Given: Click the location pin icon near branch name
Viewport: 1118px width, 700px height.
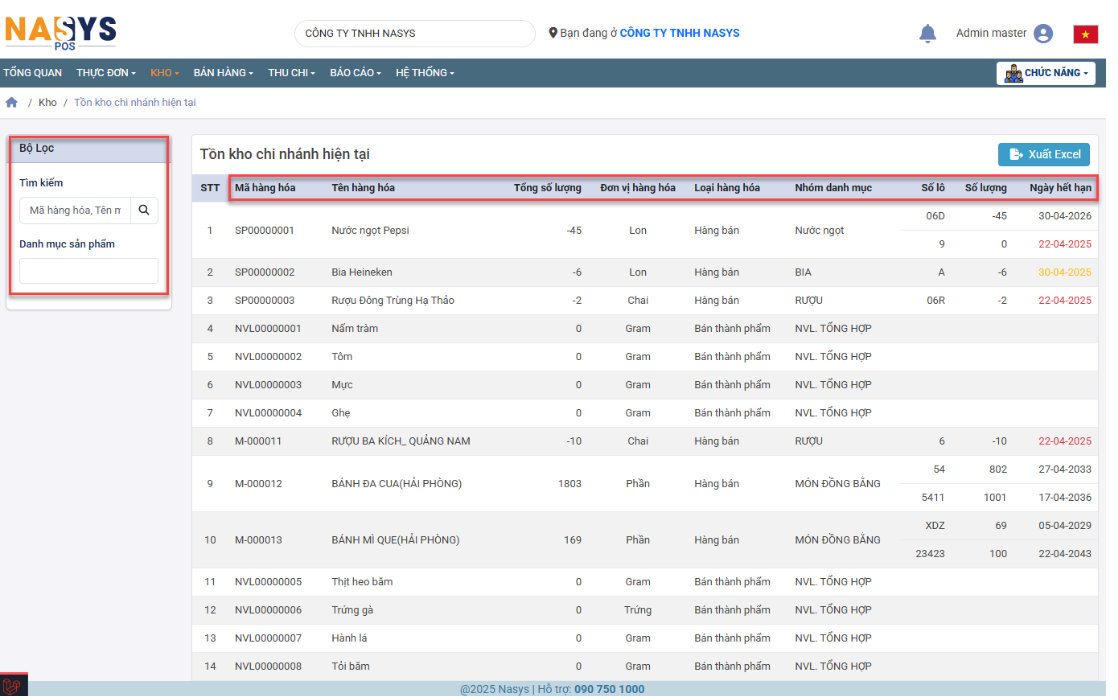Looking at the screenshot, I should coord(553,33).
